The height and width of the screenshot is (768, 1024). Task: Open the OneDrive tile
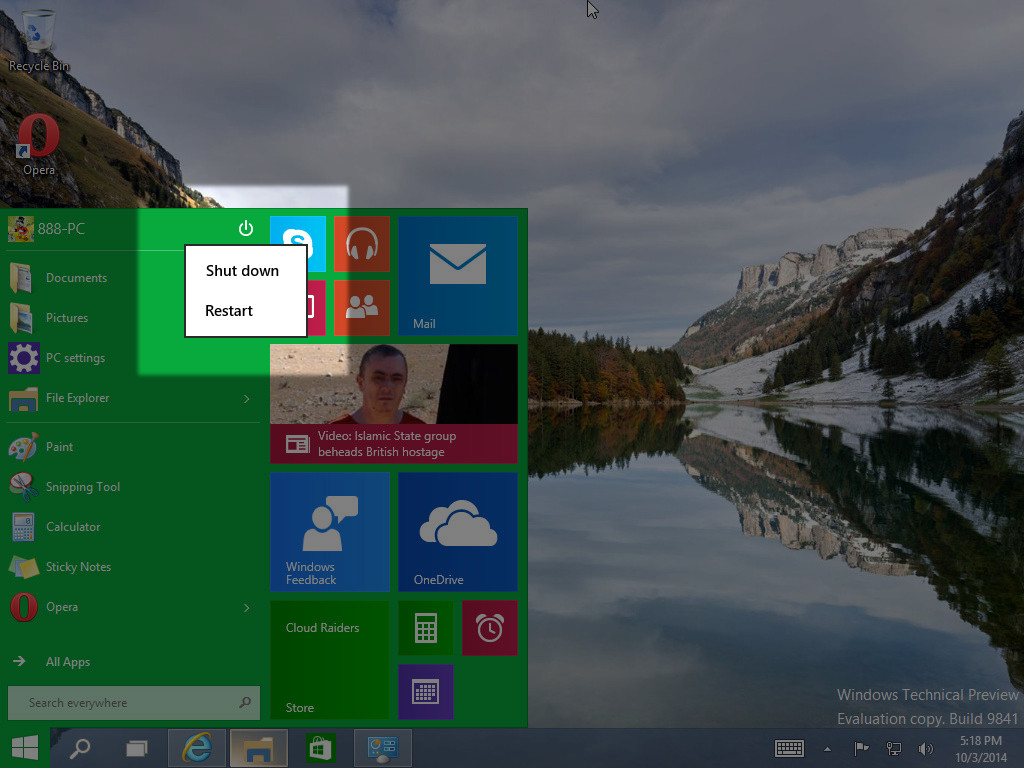click(458, 532)
